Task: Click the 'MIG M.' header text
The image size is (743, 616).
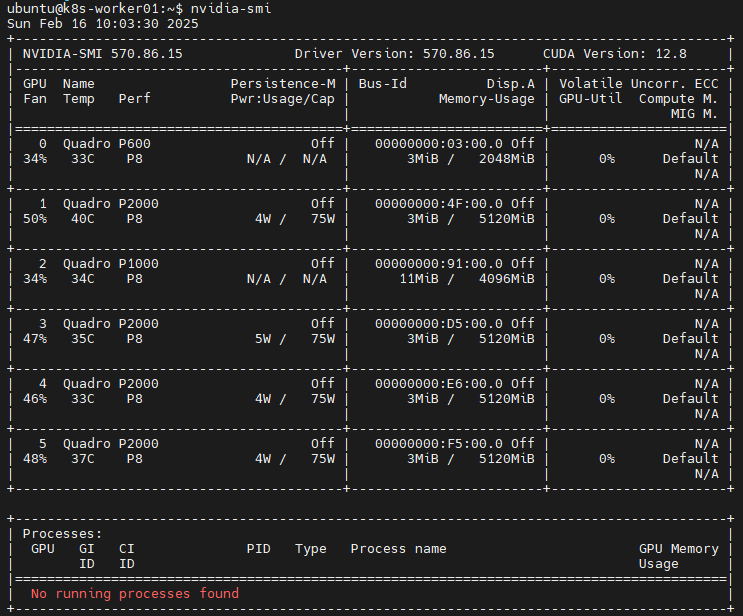Action: (694, 114)
